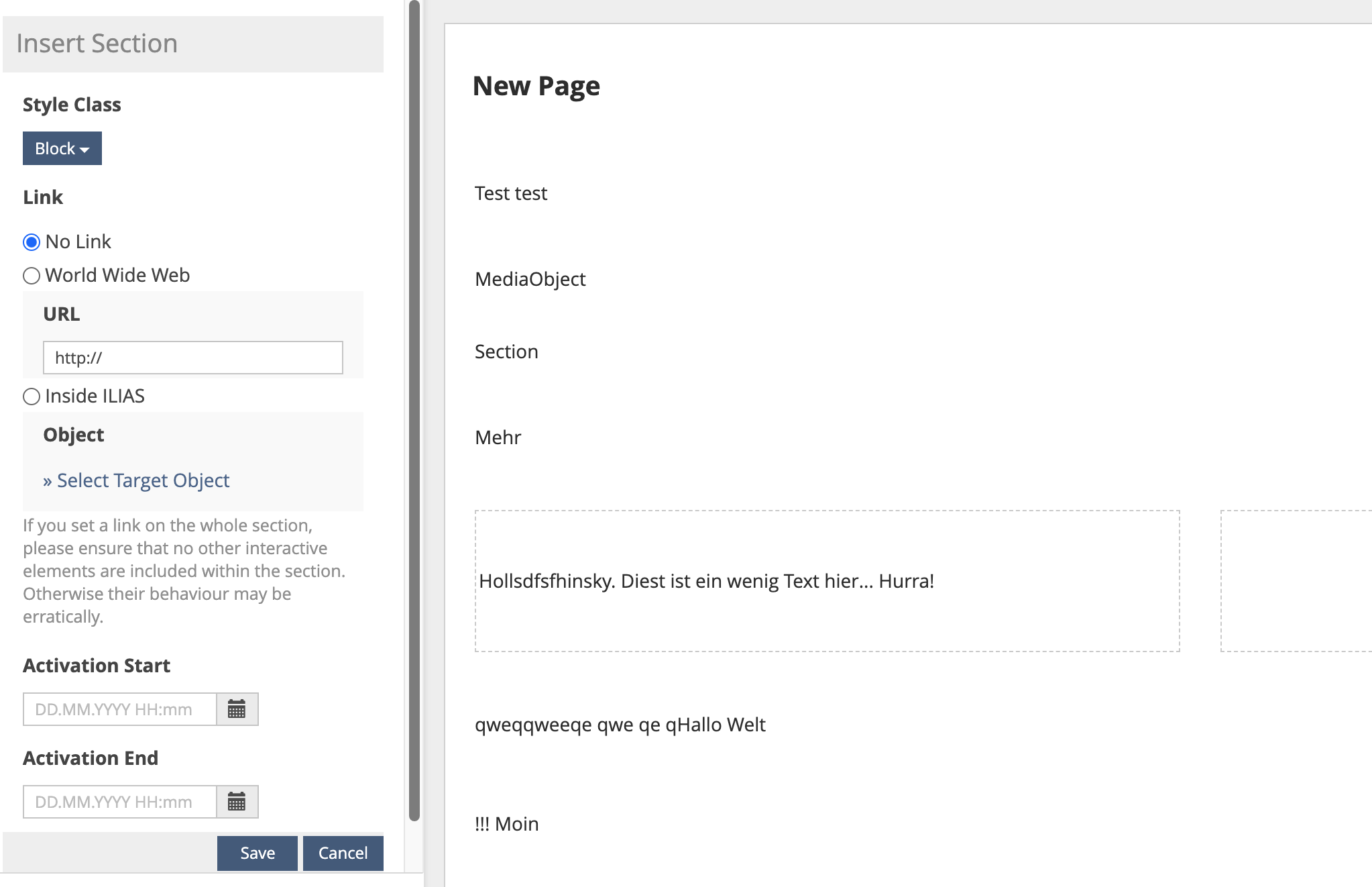
Task: Open the Activation End calendar picker
Action: tap(237, 802)
